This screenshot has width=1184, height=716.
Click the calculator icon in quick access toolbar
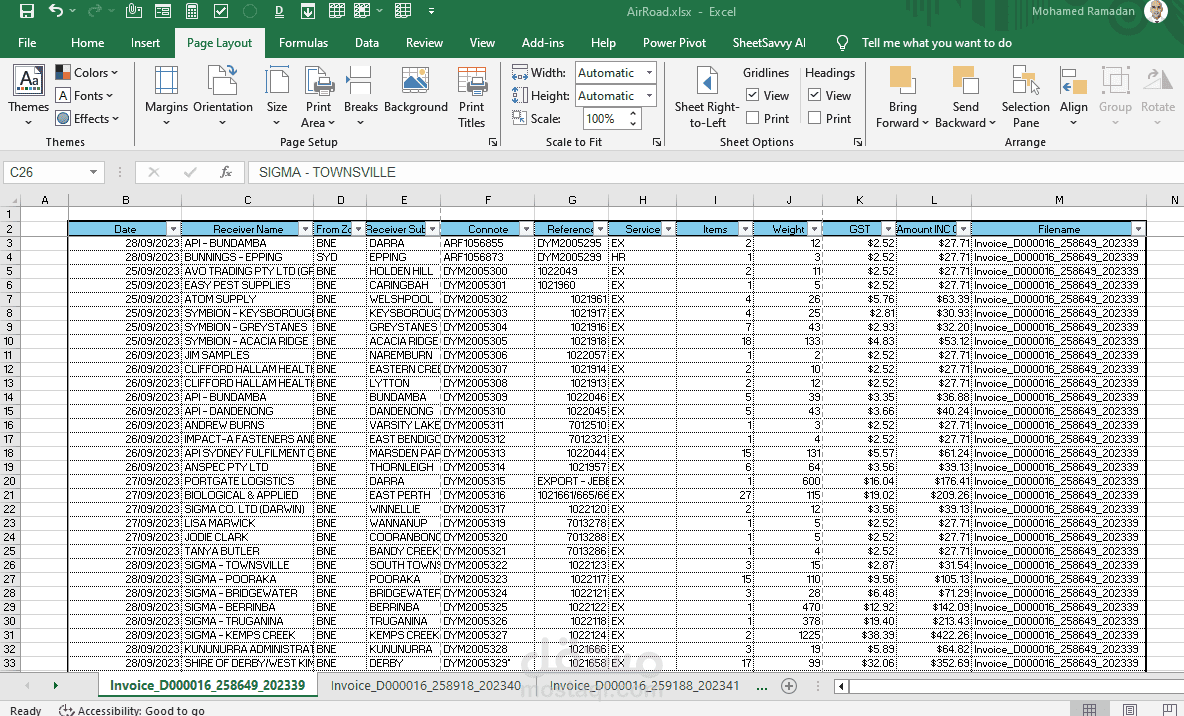[192, 11]
